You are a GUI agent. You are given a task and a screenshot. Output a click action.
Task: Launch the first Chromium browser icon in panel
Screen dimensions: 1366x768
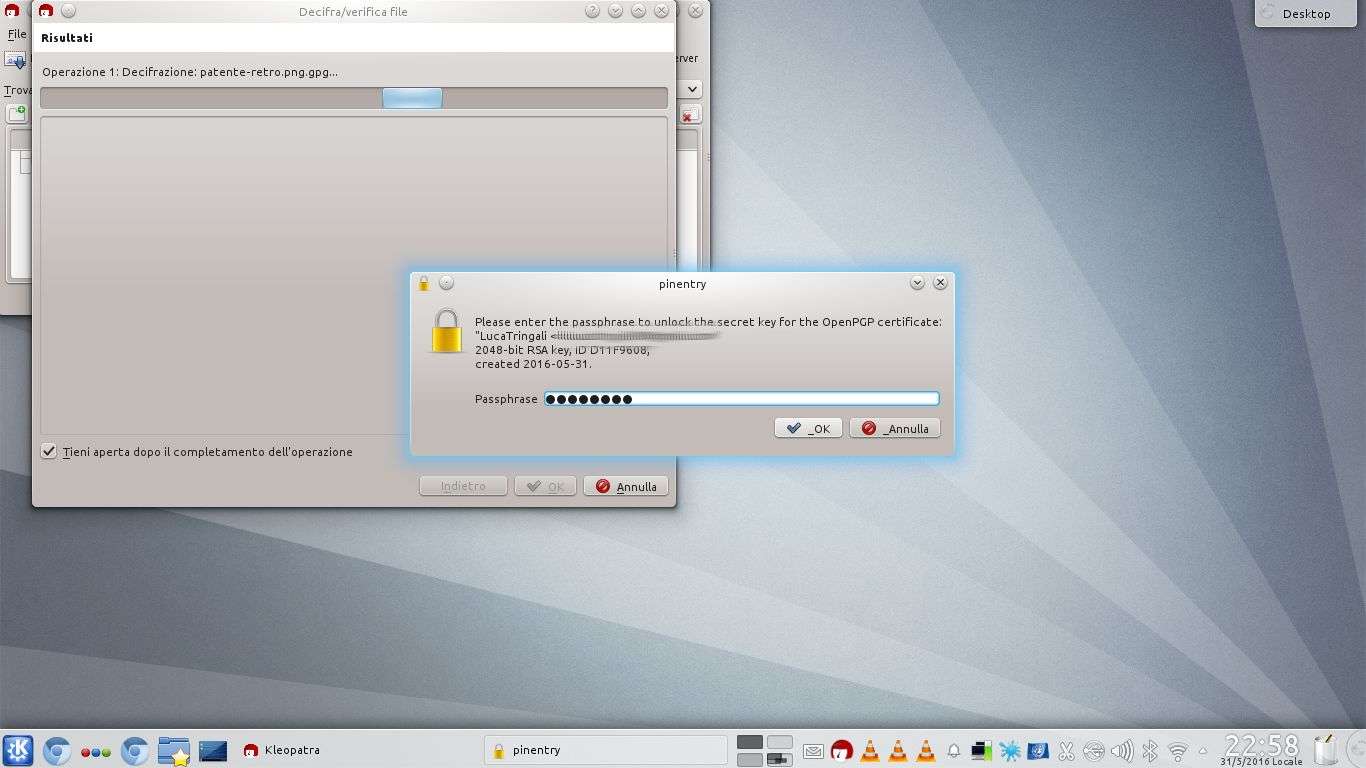tap(57, 750)
